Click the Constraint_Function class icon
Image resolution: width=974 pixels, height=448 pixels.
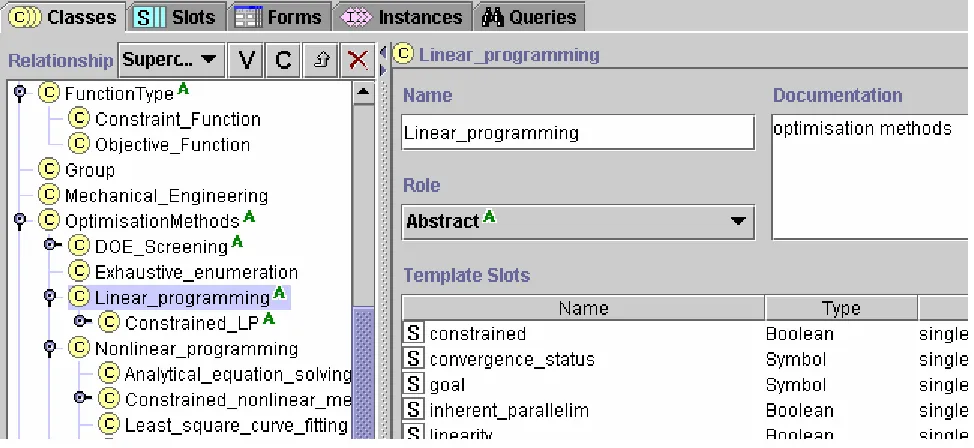79,118
